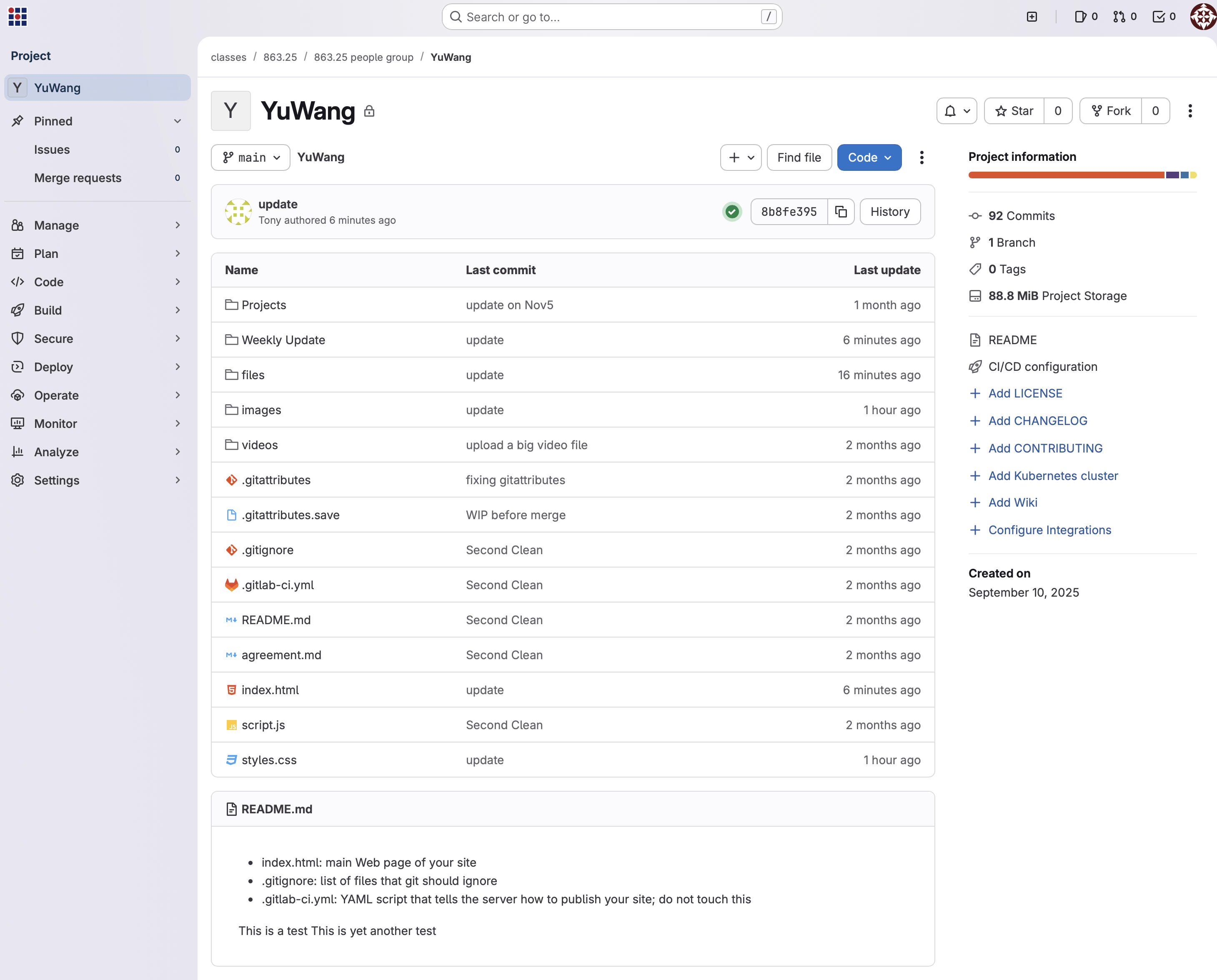Open the notification bell dropdown
This screenshot has width=1217, height=980.
(x=957, y=111)
